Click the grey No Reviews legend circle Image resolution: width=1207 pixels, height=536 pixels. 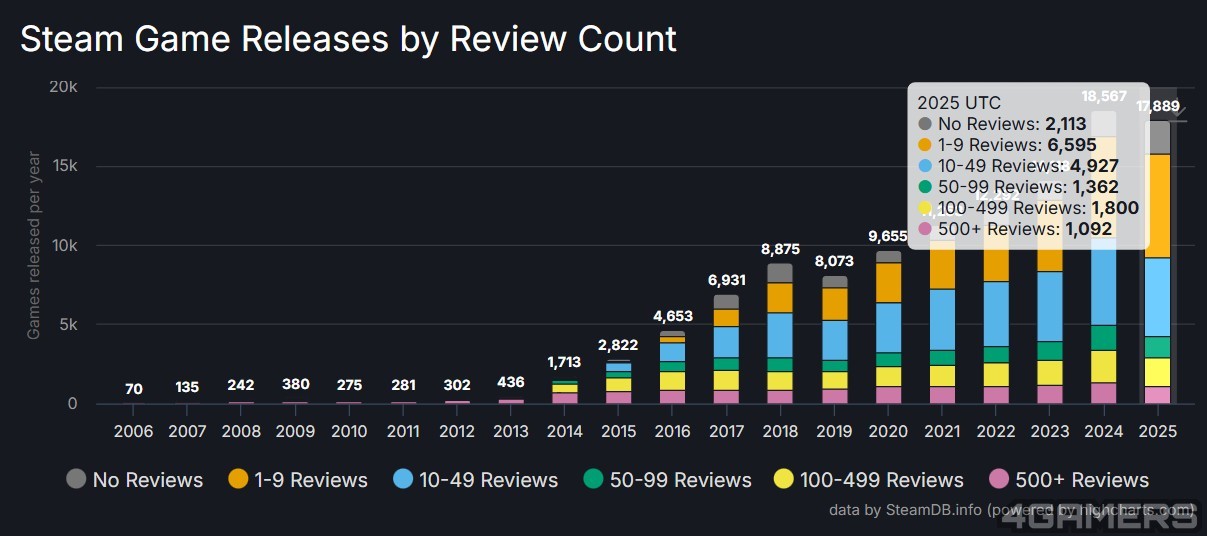tap(76, 479)
